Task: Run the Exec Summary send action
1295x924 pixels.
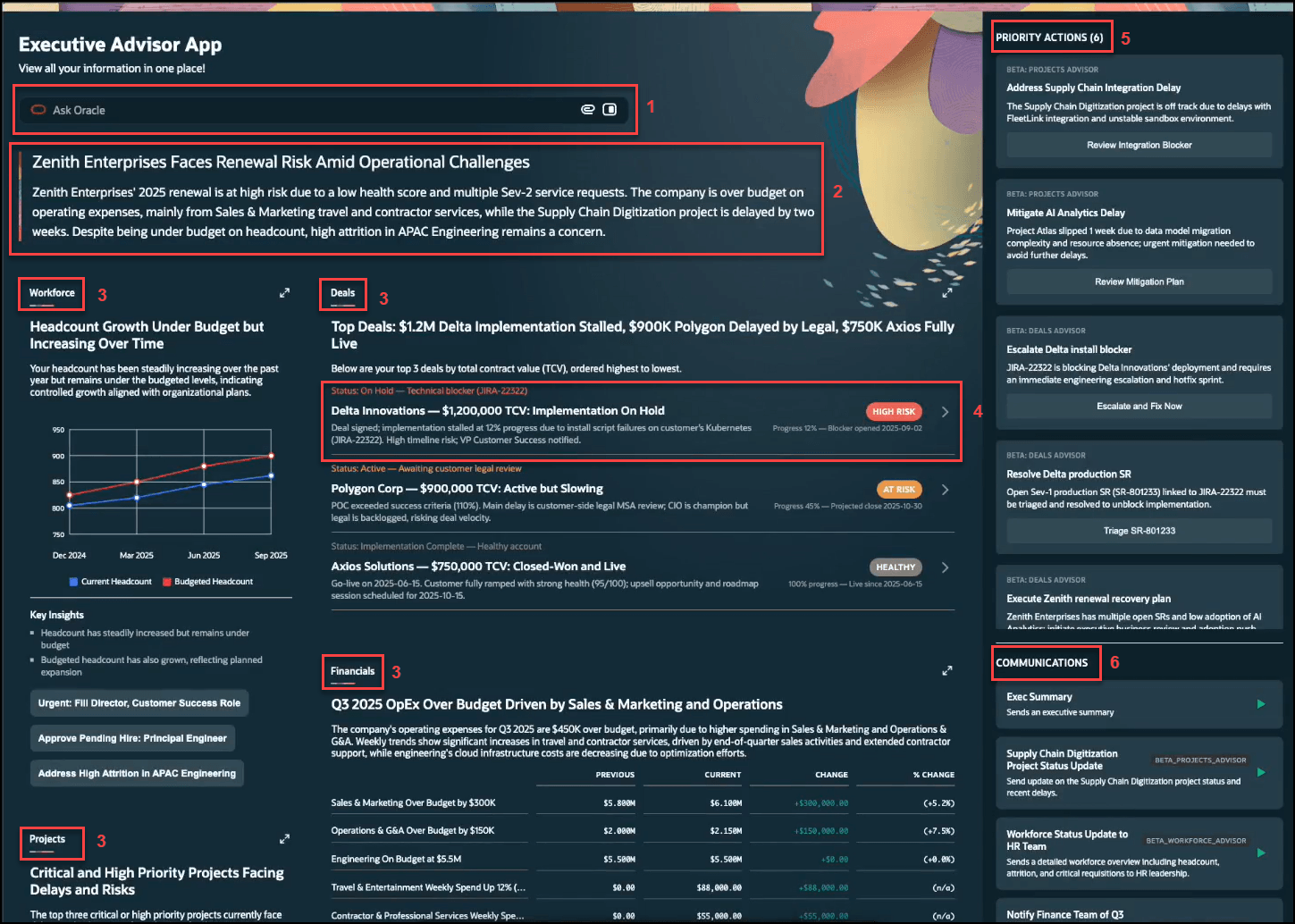Action: (x=1260, y=704)
